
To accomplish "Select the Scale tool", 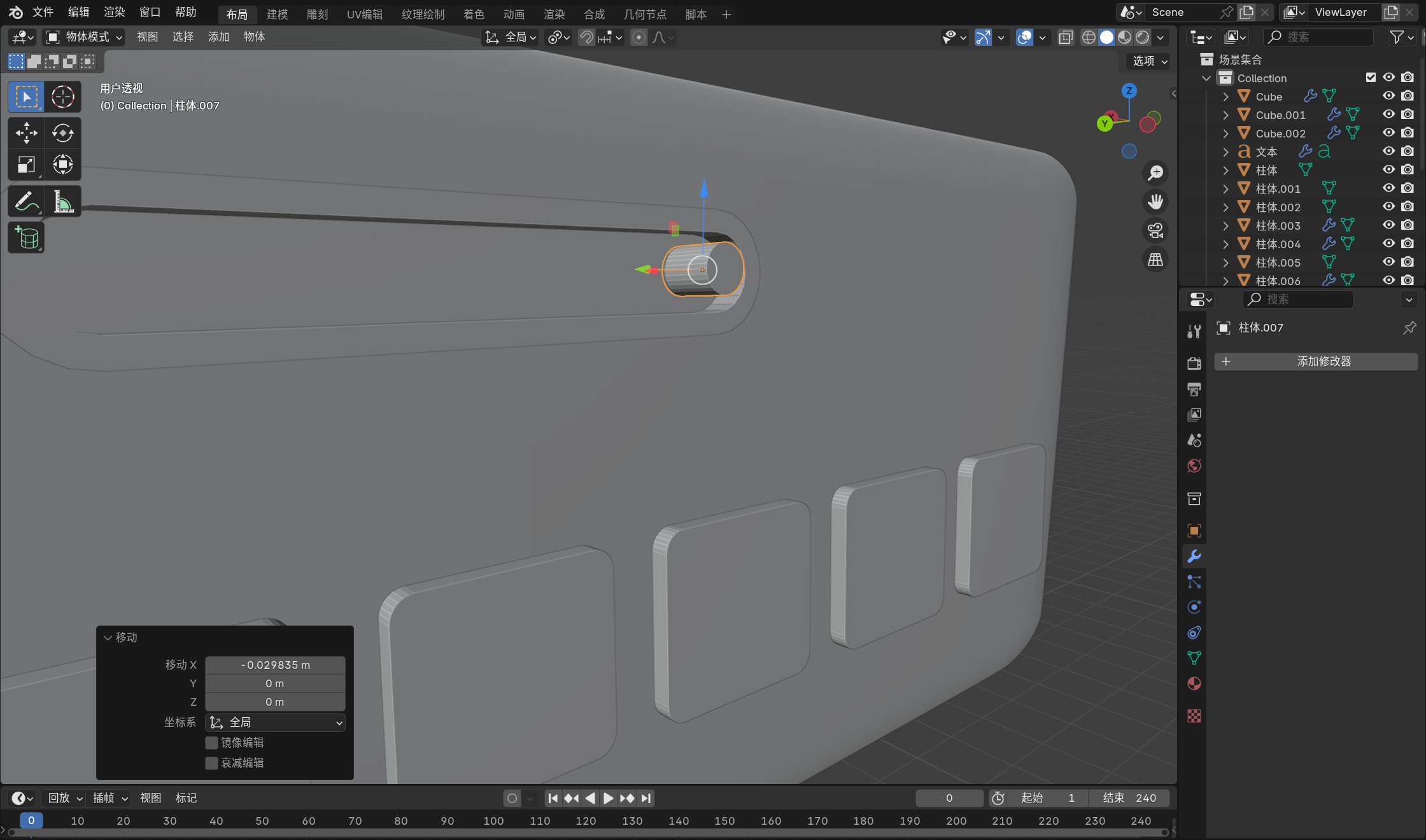I will tap(26, 165).
